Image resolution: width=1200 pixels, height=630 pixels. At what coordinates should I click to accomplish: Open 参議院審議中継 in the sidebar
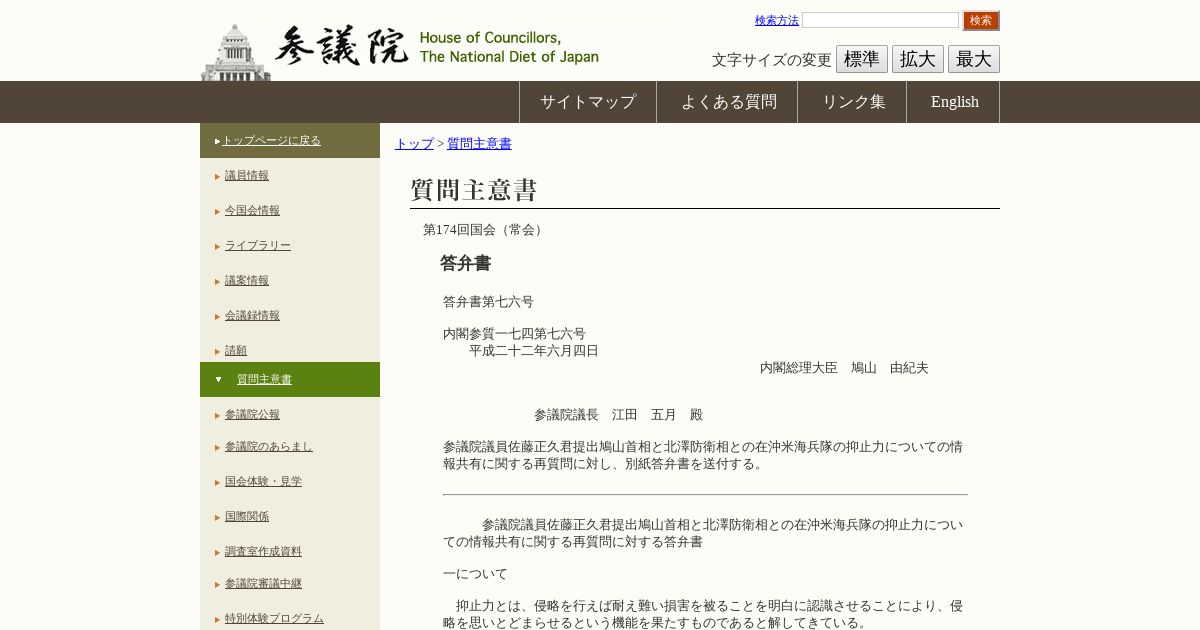(x=263, y=583)
